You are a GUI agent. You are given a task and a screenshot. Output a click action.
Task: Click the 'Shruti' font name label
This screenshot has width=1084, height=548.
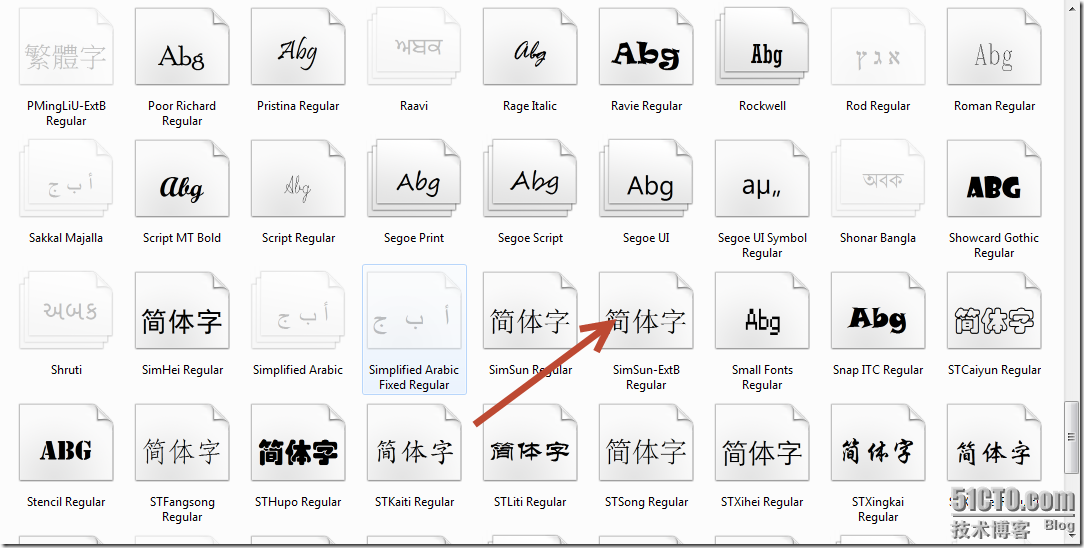click(66, 370)
